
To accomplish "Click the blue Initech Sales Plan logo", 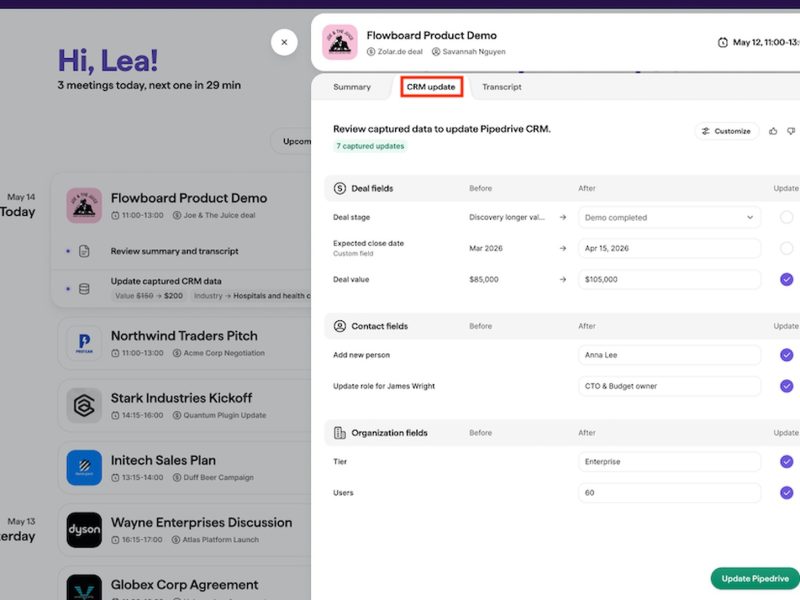I will point(84,467).
